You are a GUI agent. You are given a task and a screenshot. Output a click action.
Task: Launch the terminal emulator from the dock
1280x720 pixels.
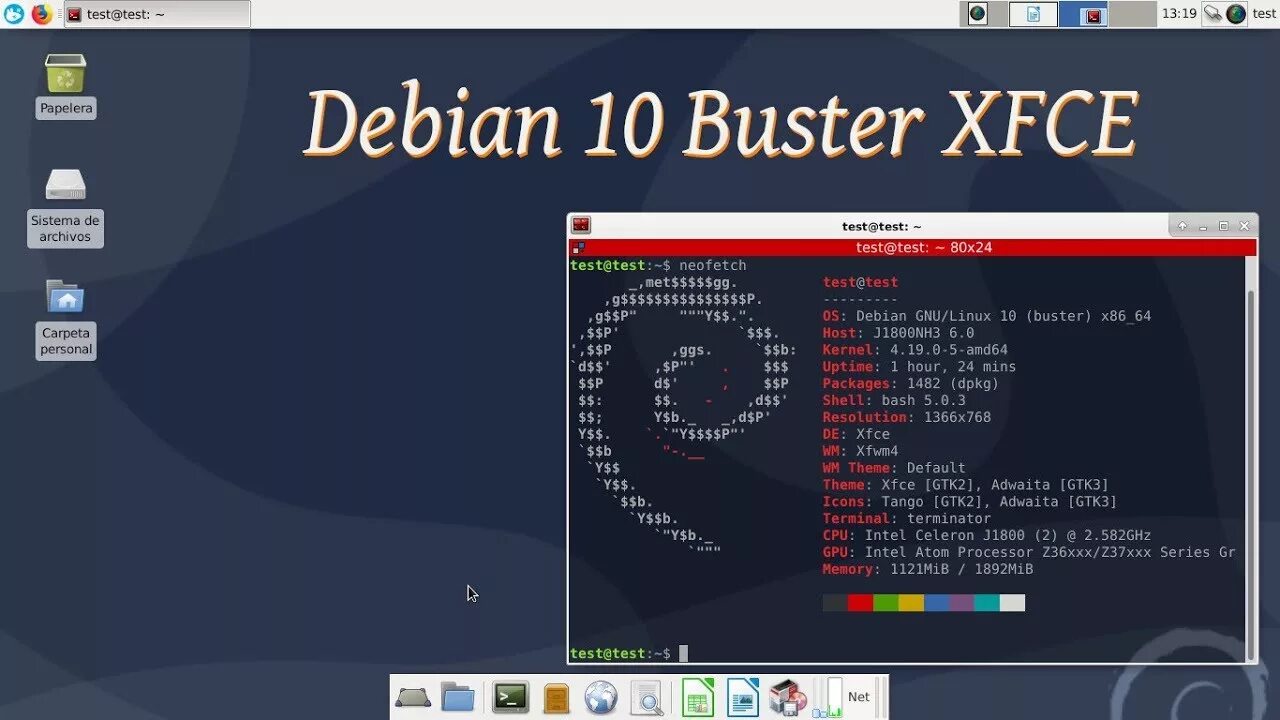pos(511,697)
